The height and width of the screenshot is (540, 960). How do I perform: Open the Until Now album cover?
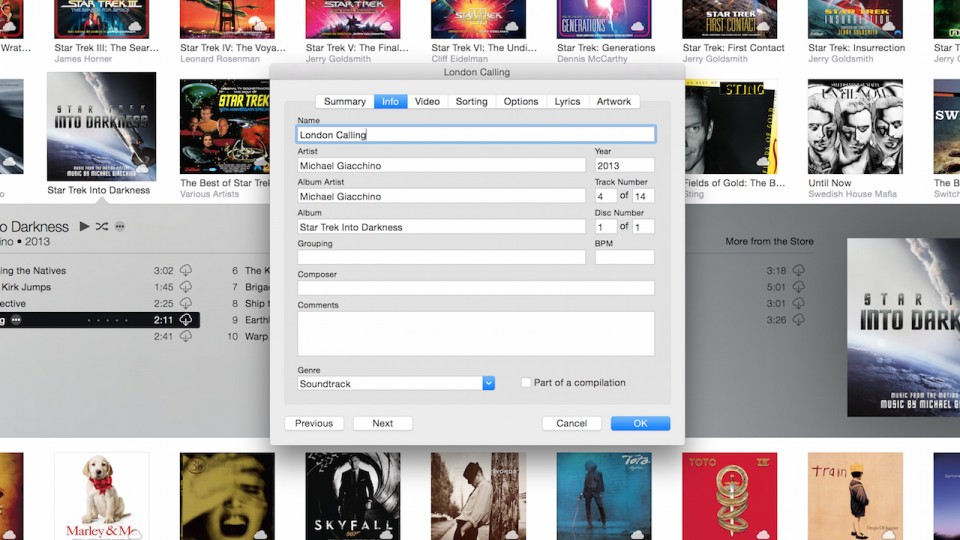(x=855, y=127)
